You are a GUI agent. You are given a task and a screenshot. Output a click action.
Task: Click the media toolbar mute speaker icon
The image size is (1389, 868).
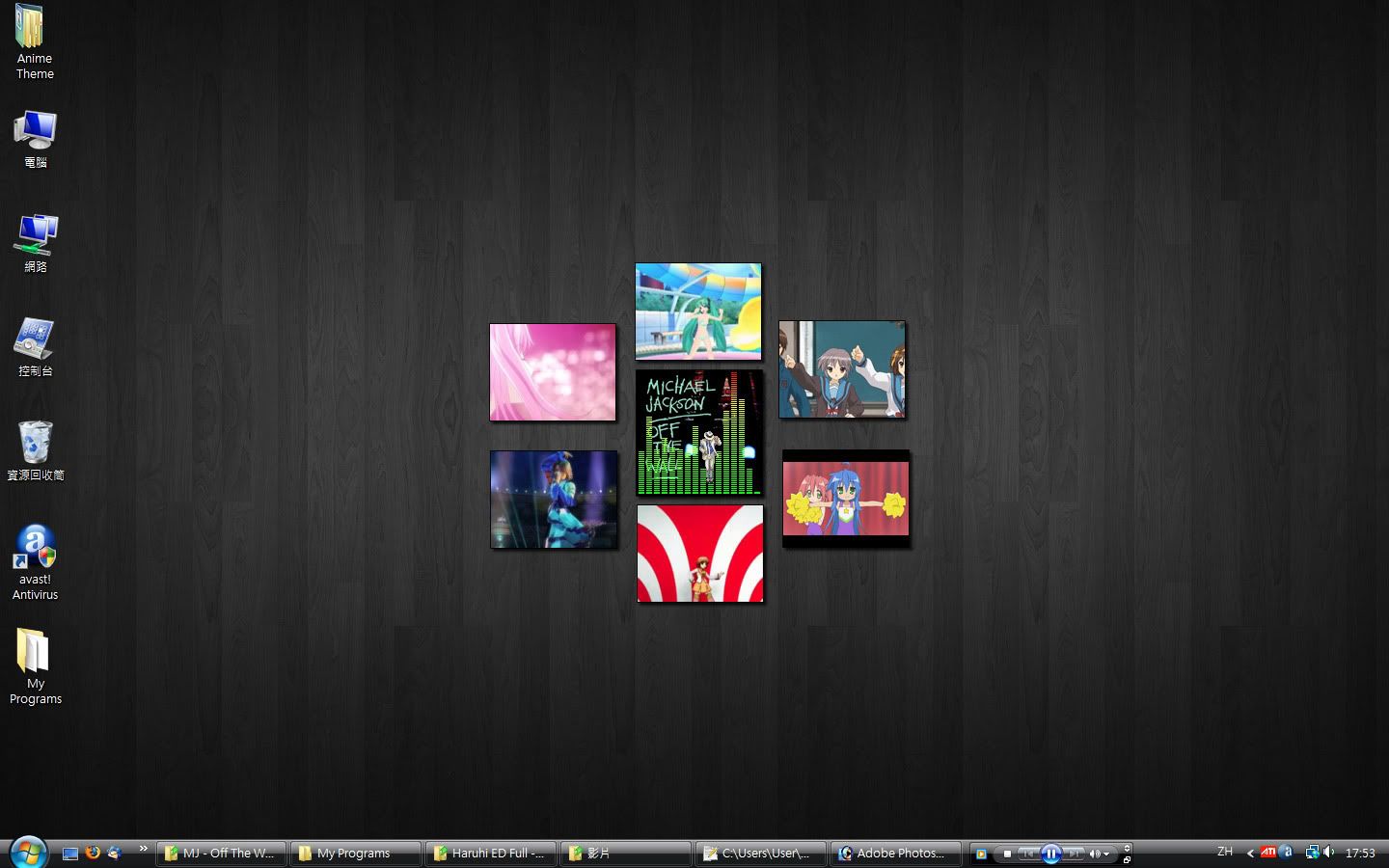(x=1095, y=854)
